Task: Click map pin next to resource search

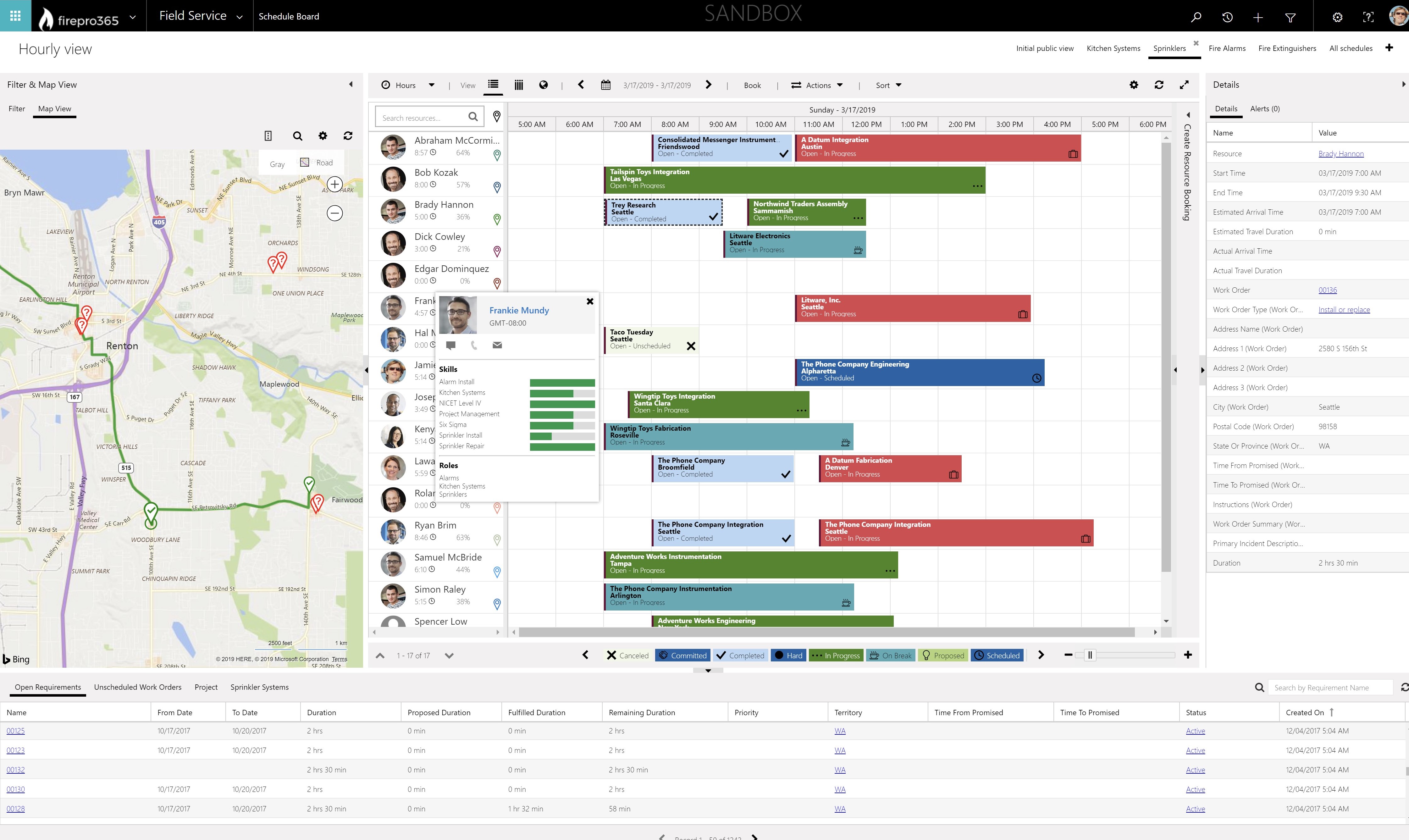Action: pyautogui.click(x=496, y=117)
